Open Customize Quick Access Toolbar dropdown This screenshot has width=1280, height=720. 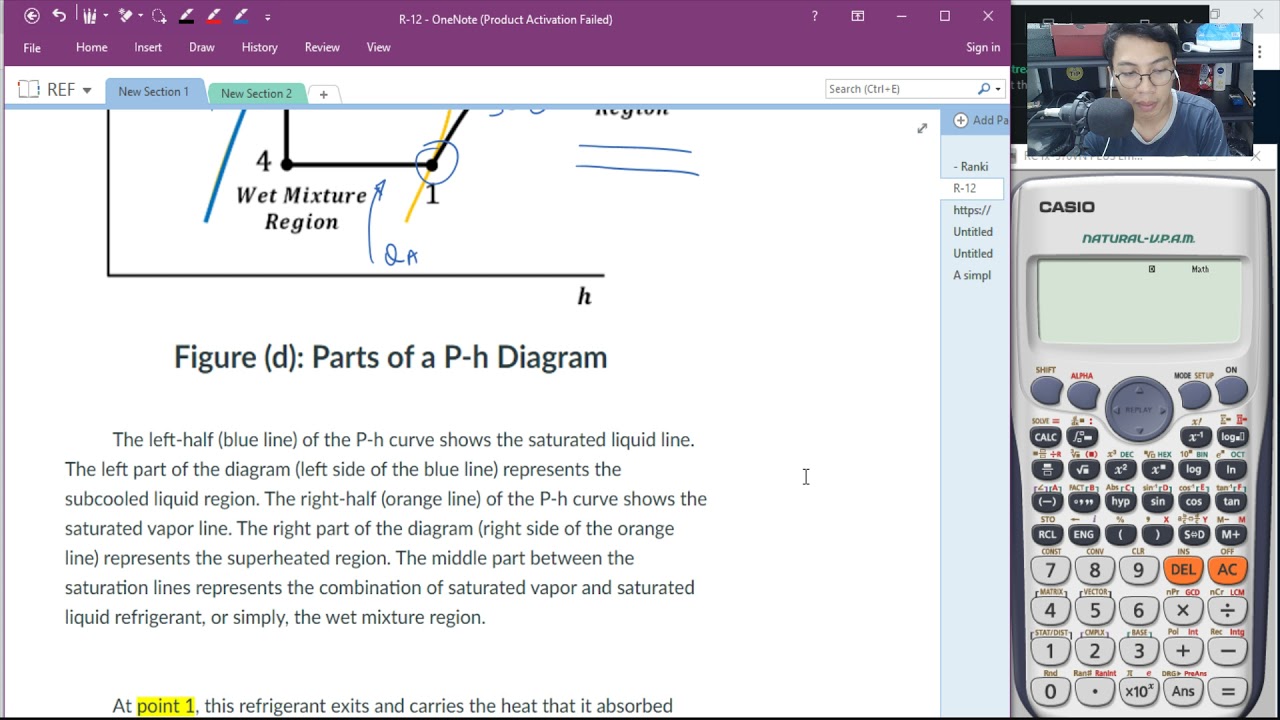tap(267, 17)
